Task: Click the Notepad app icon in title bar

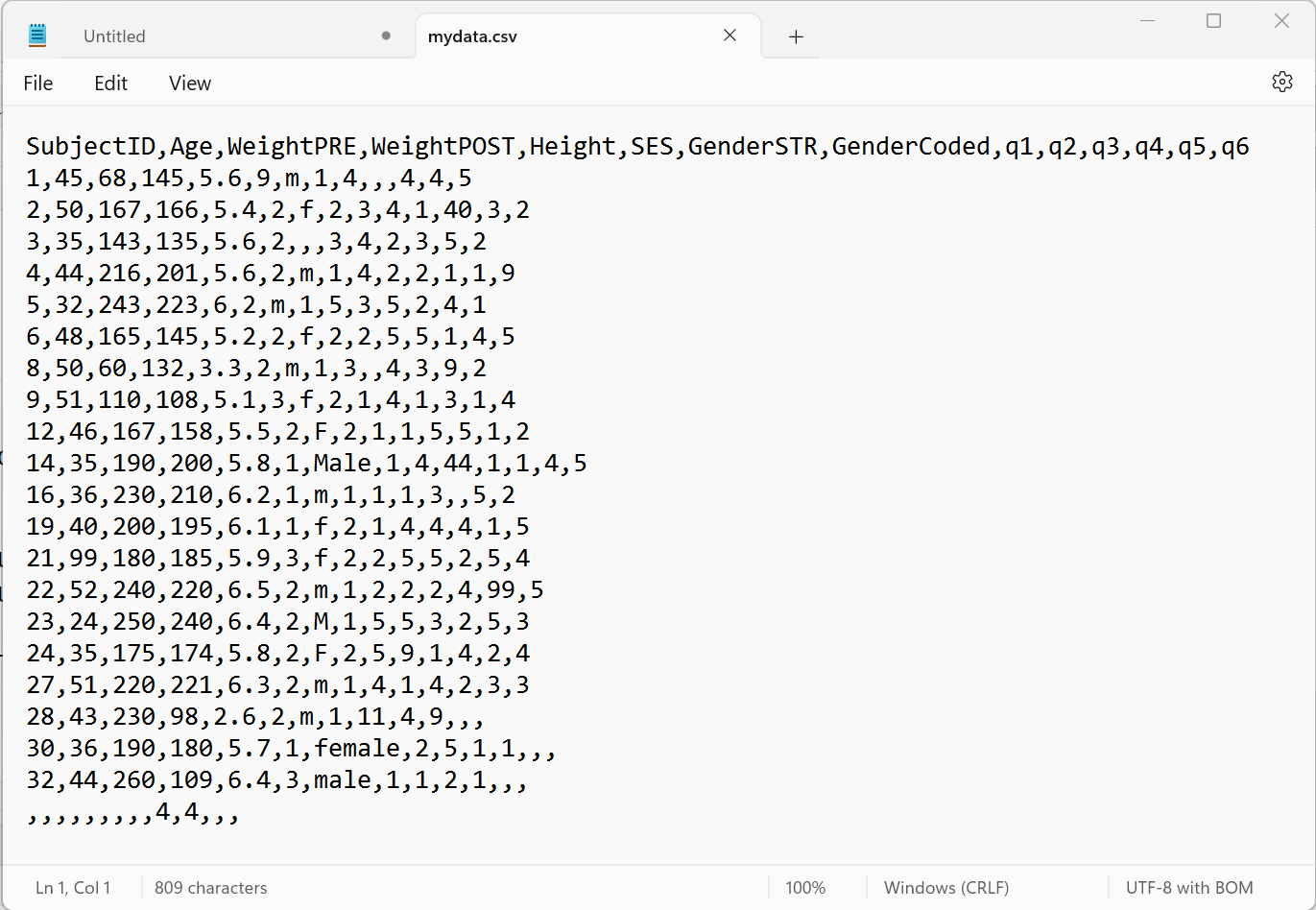Action: click(37, 36)
